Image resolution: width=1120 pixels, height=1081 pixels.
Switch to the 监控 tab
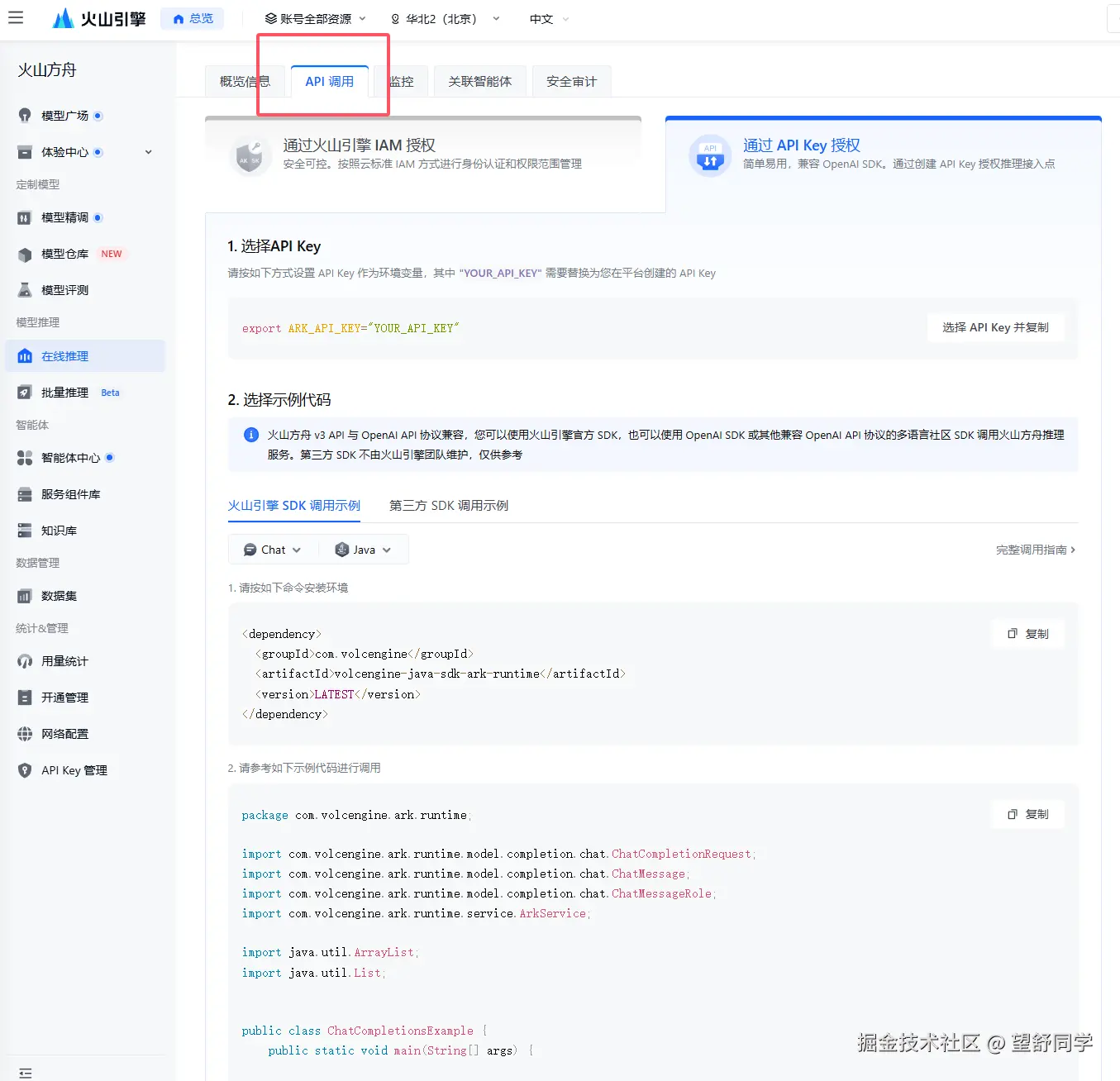click(x=402, y=81)
